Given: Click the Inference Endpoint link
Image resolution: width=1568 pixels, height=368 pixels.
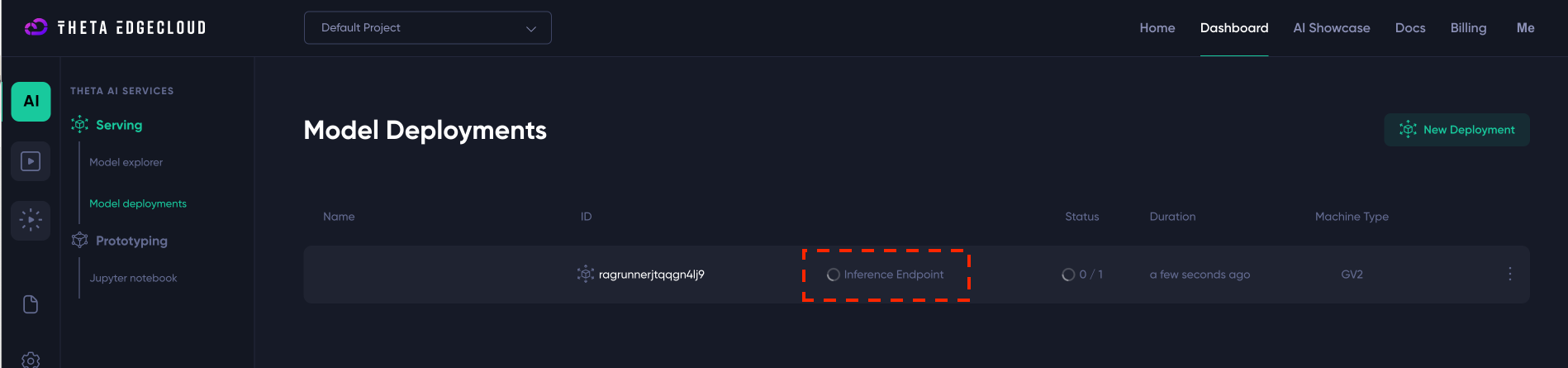Looking at the screenshot, I should pyautogui.click(x=893, y=275).
